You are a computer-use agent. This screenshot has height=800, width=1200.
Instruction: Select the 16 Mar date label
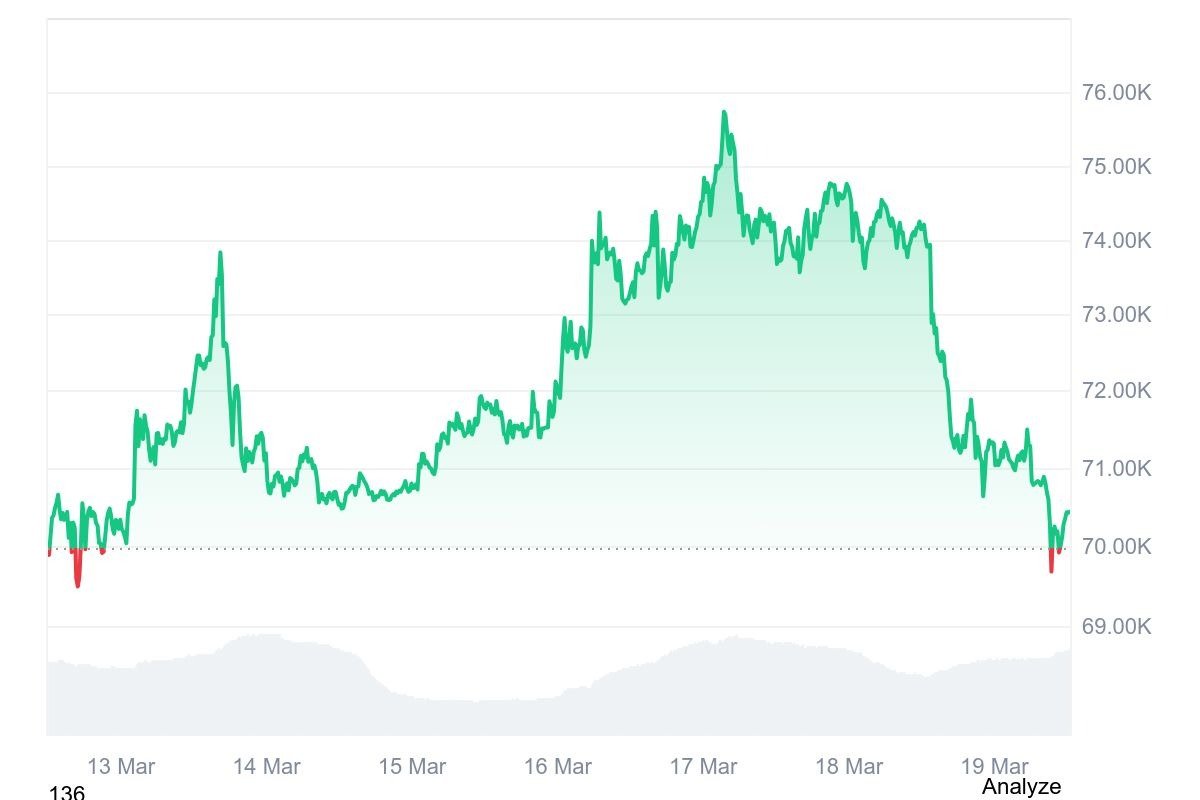click(558, 767)
